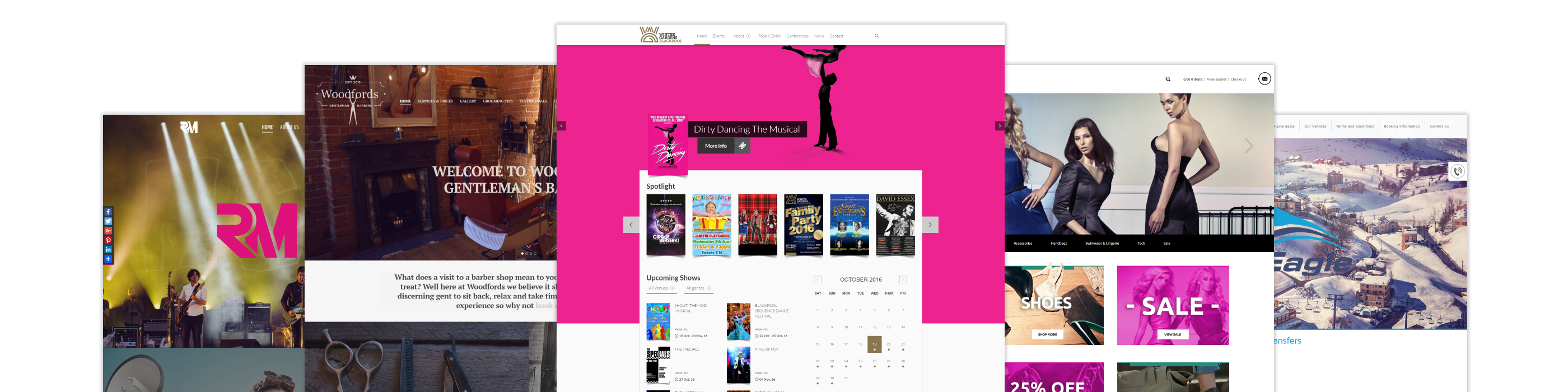Open the King of Pop show thumbnail
1568x392 pixels.
click(738, 365)
